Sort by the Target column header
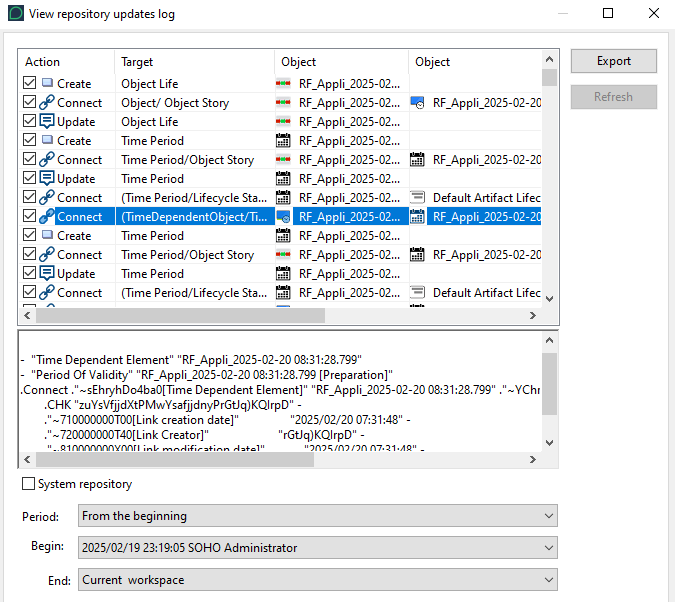Viewport: 675px width, 602px height. point(194,62)
